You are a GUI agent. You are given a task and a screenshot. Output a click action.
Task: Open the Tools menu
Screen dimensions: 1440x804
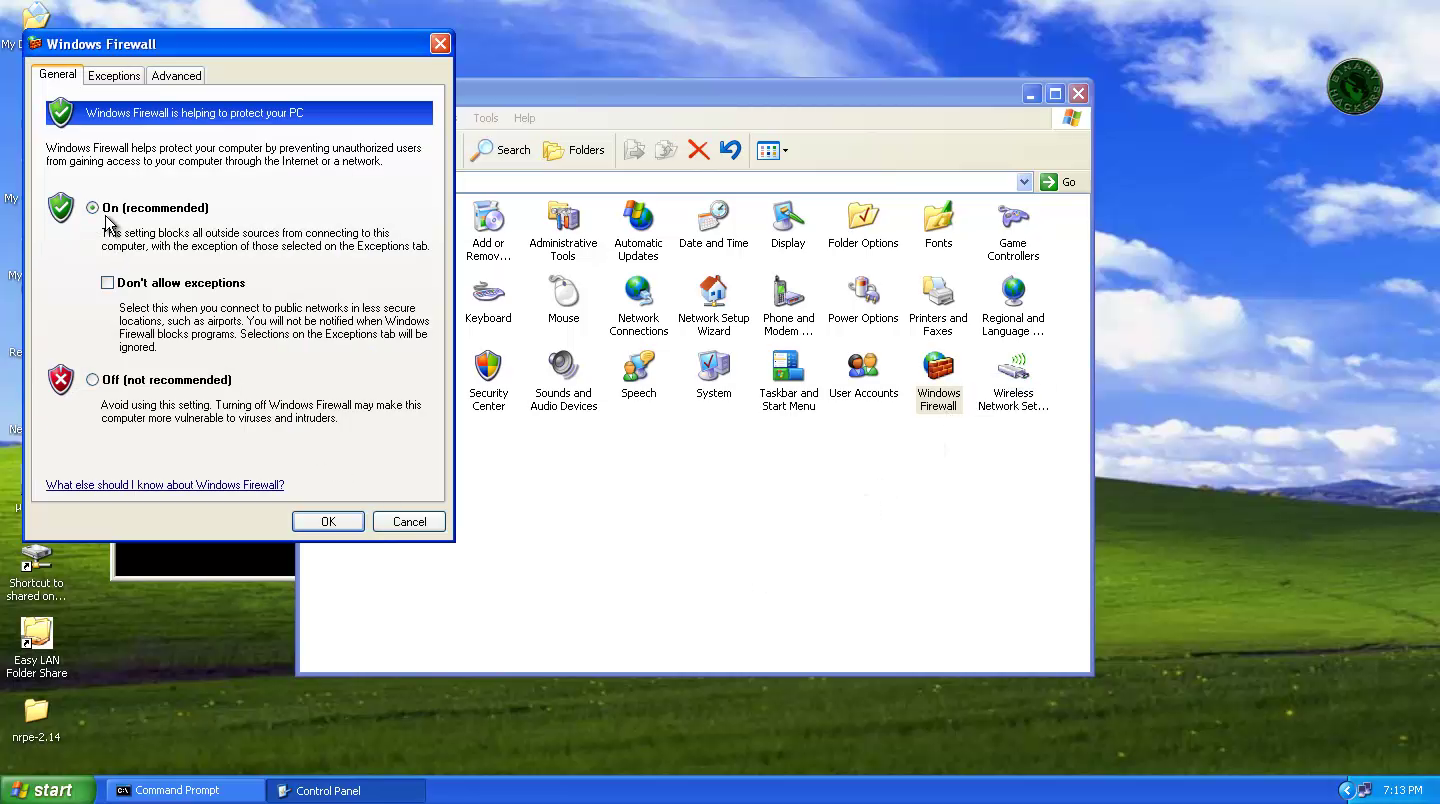tap(486, 118)
